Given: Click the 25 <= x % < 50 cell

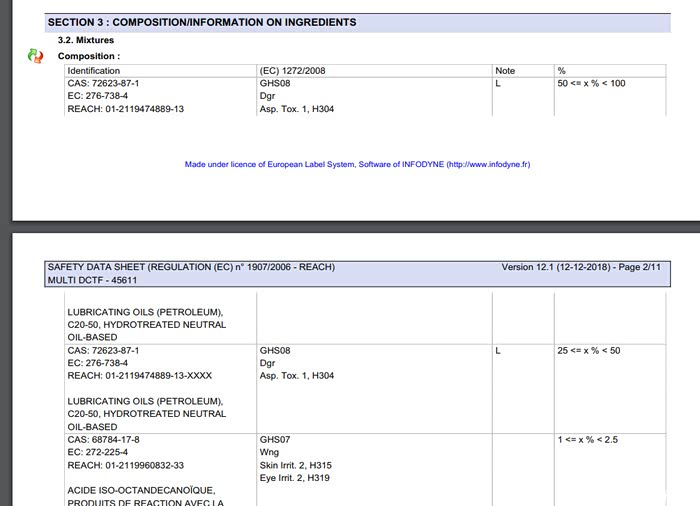Looking at the screenshot, I should 589,351.
